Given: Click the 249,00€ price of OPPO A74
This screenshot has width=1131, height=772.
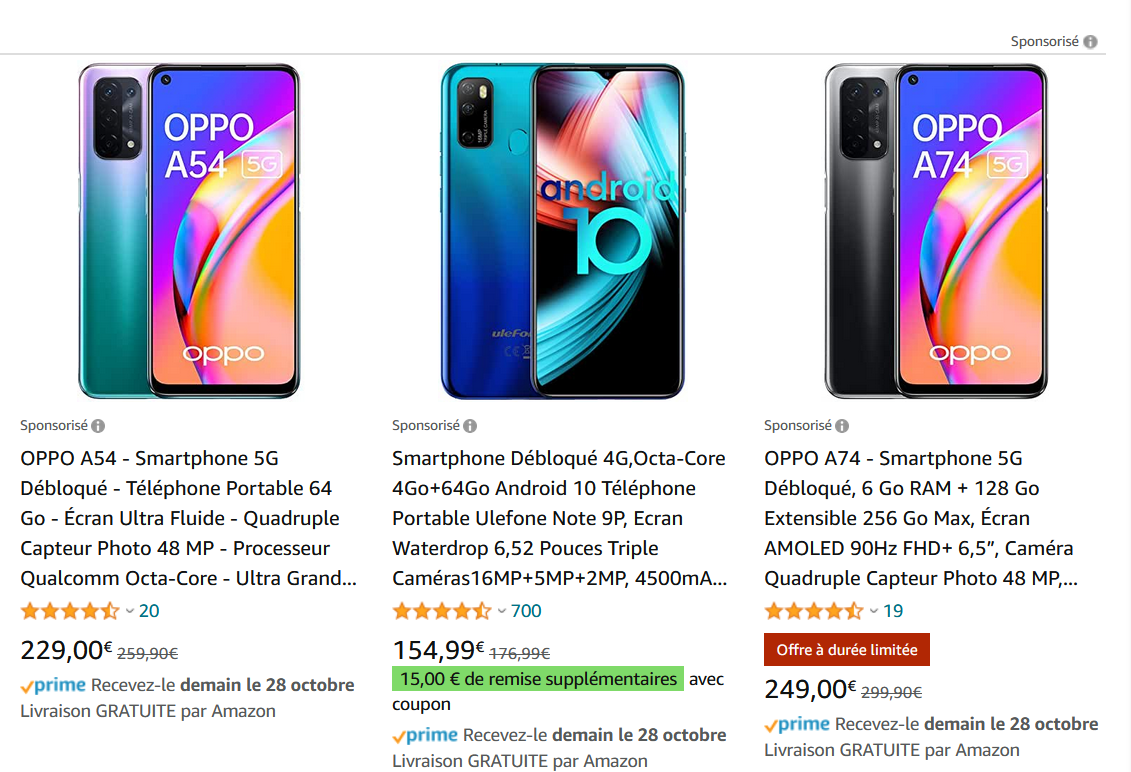Looking at the screenshot, I should click(x=806, y=690).
